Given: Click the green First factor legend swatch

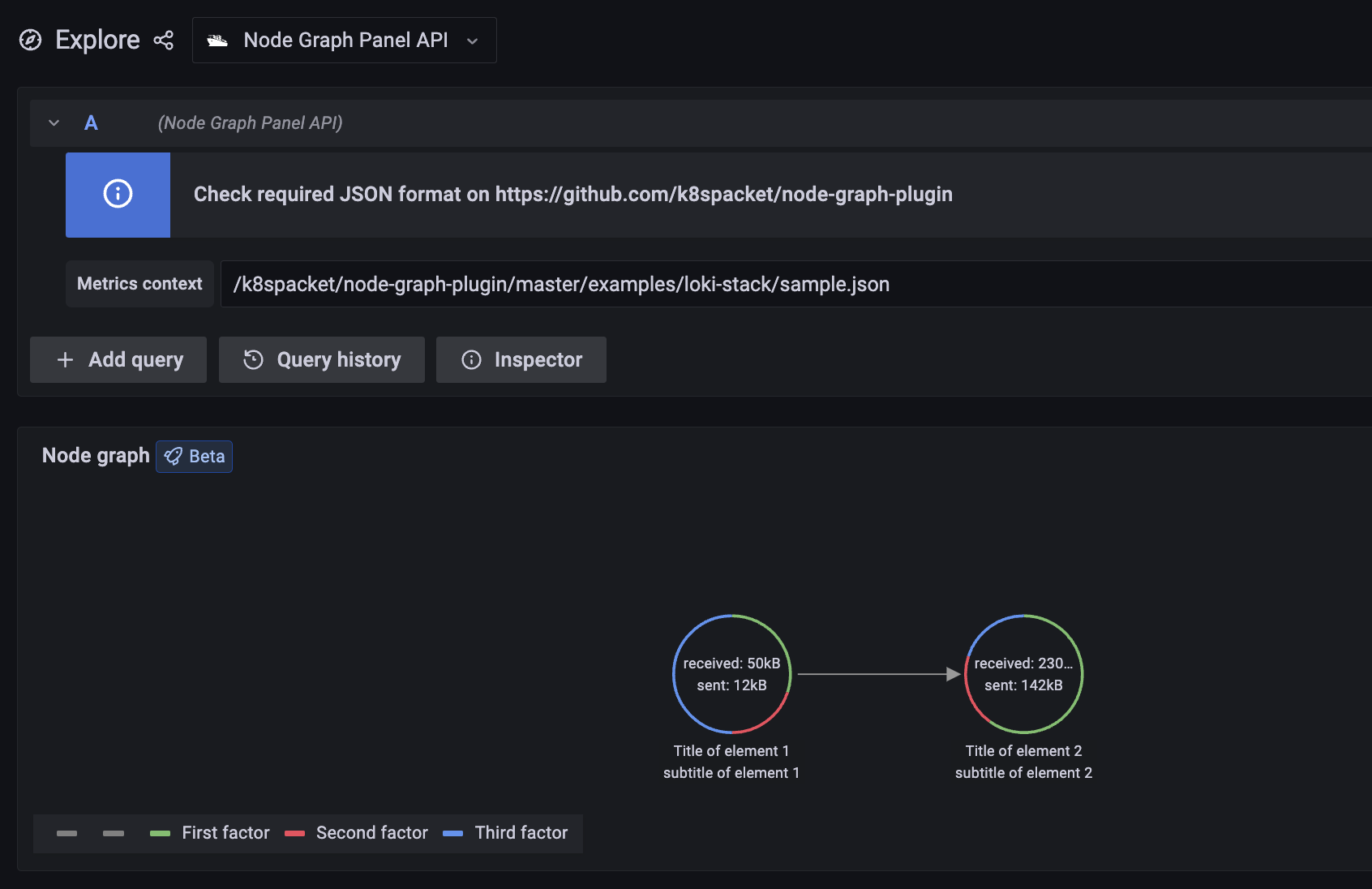Looking at the screenshot, I should coord(160,833).
